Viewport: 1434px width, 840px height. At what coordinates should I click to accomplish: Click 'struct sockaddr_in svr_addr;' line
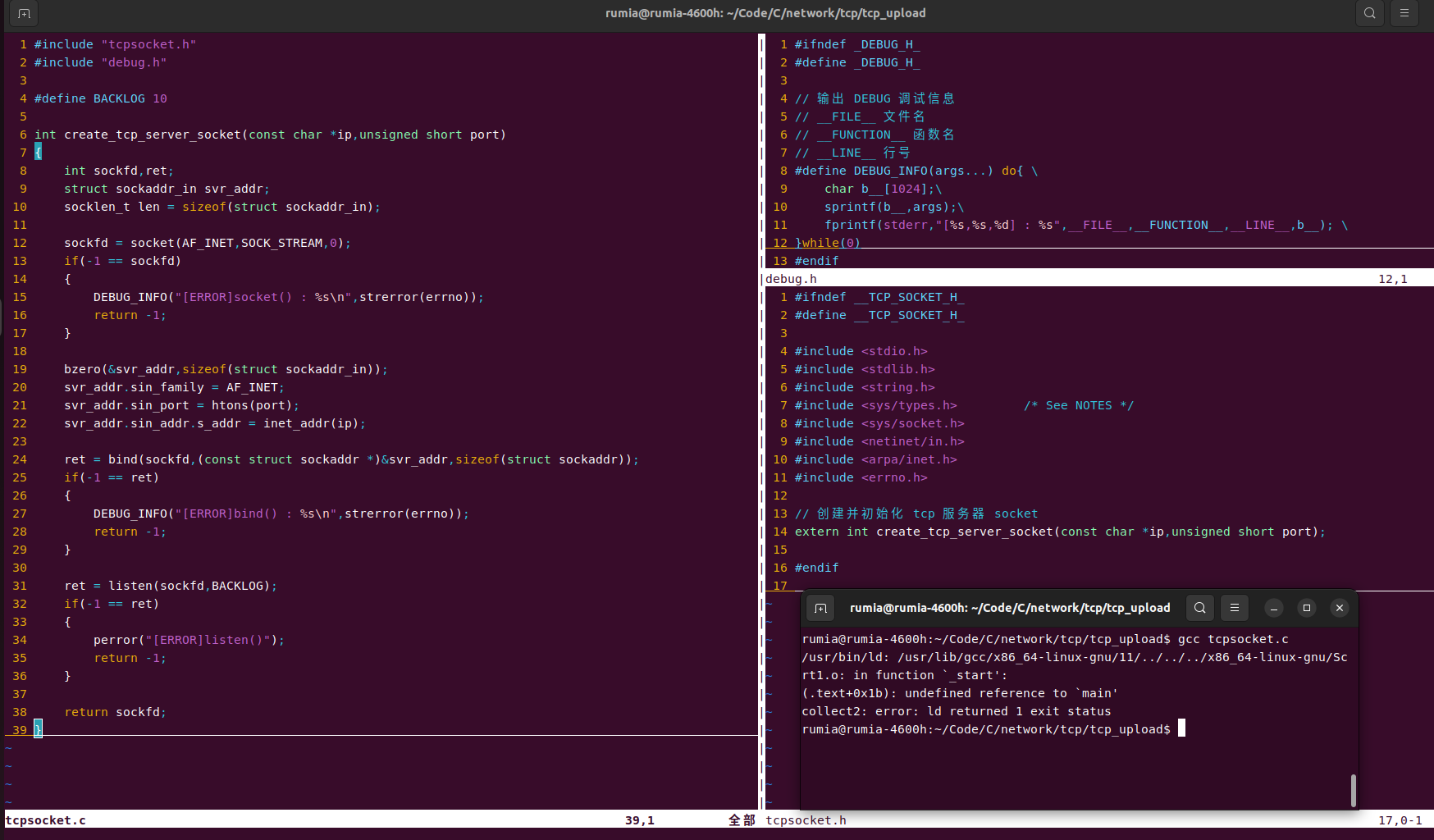click(x=167, y=189)
